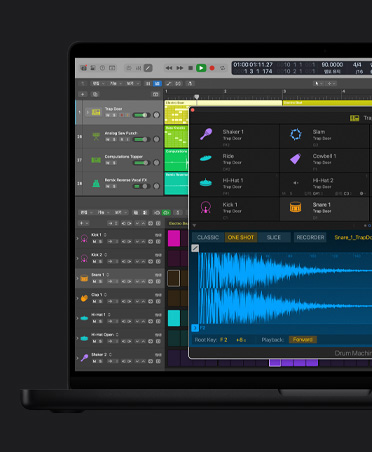The height and width of the screenshot is (452, 372).
Task: Select the Ride pad
Action: click(234, 161)
